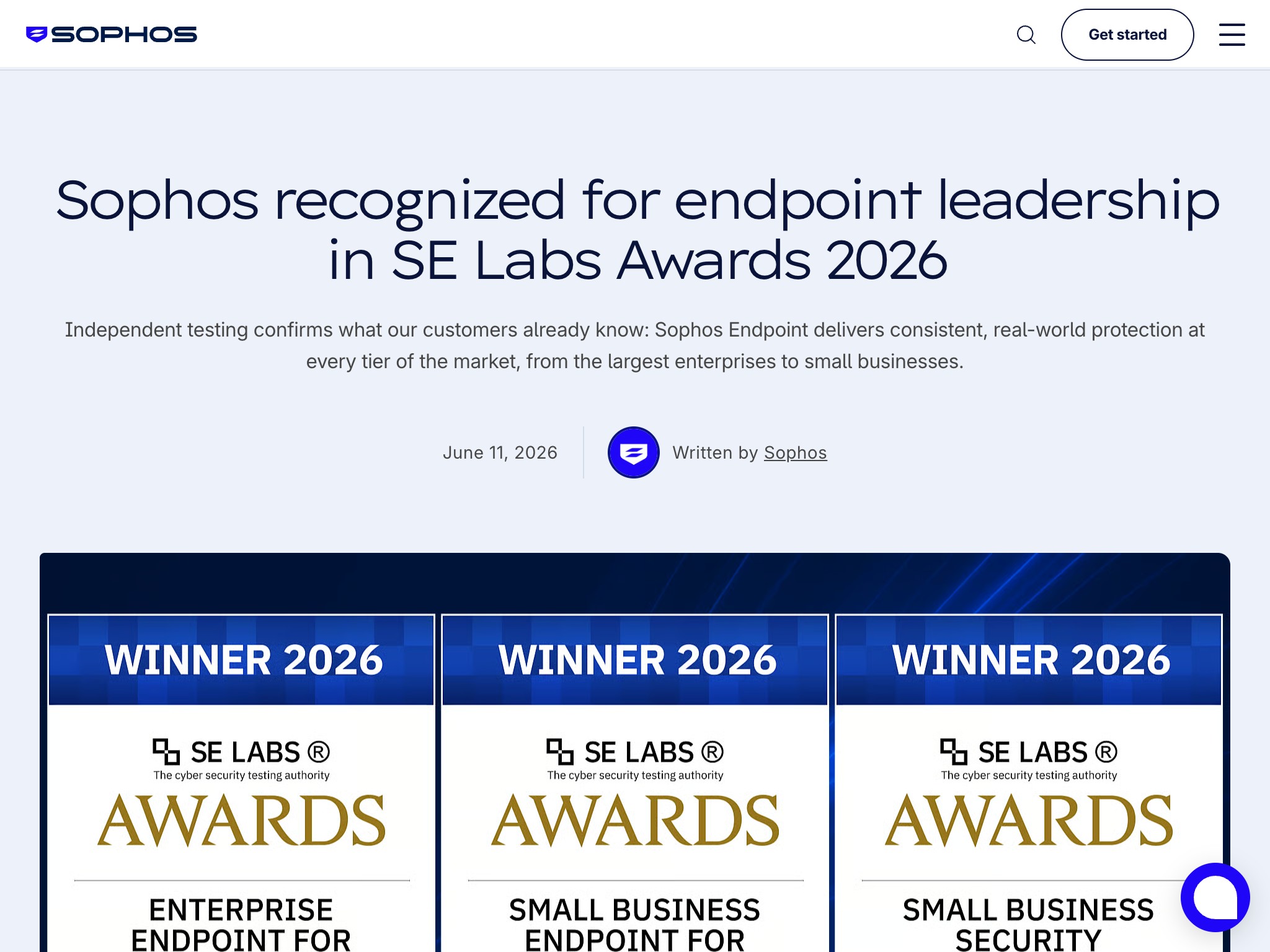Image resolution: width=1270 pixels, height=952 pixels.
Task: Open the search magnifier icon
Action: point(1026,35)
